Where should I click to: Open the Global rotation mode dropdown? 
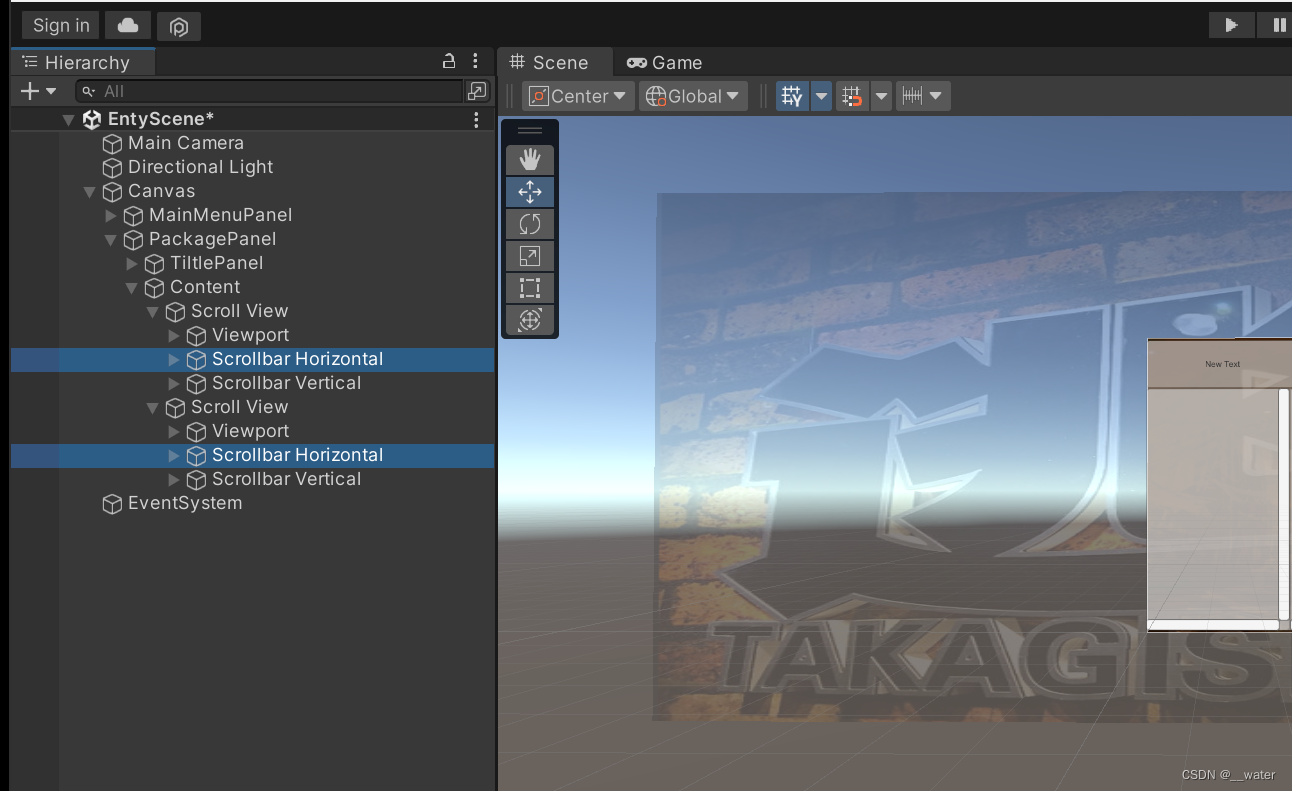point(693,96)
